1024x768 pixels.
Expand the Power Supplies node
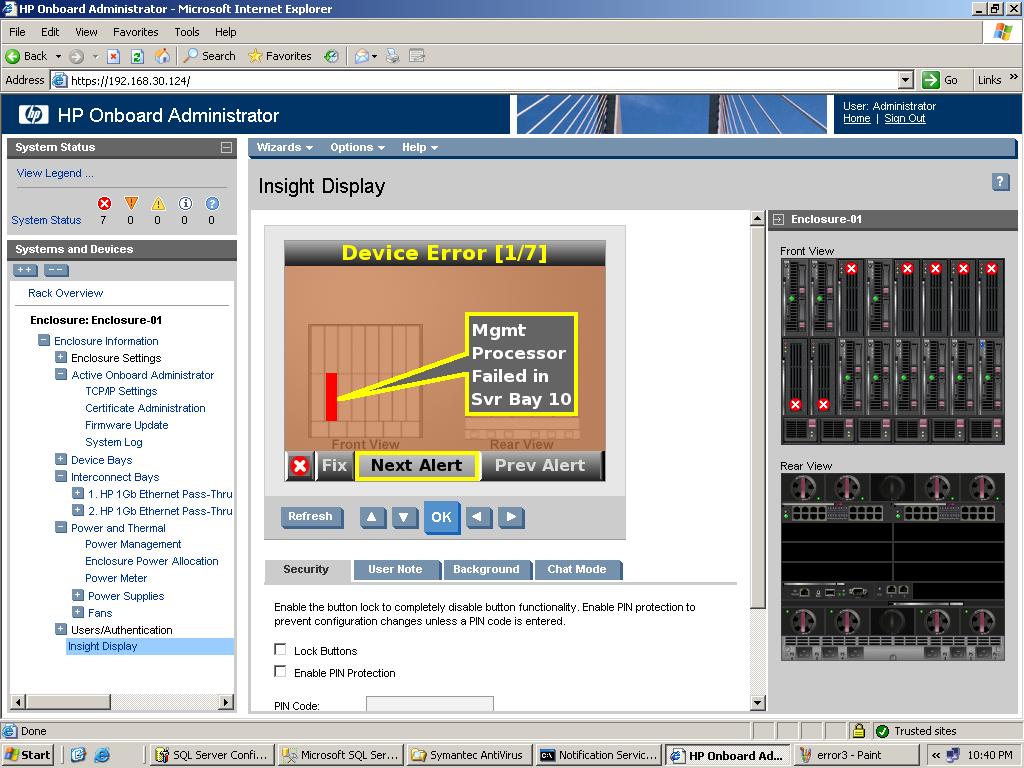[78, 595]
